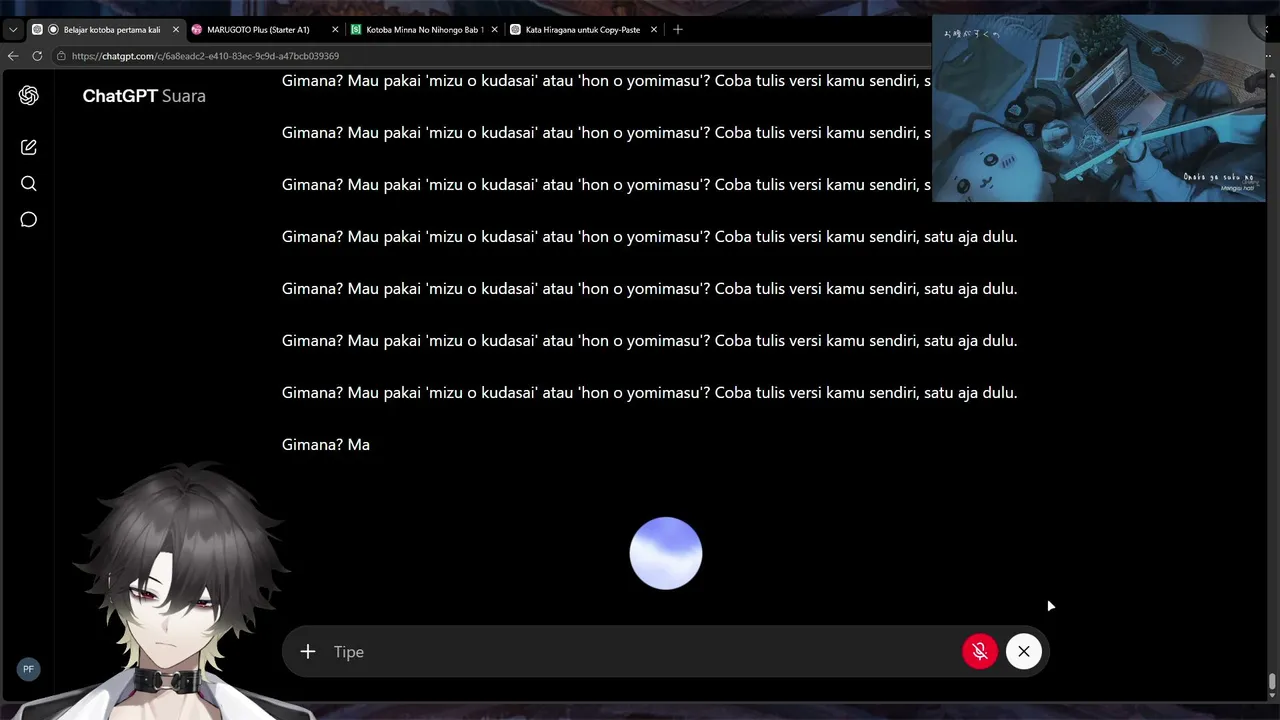The width and height of the screenshot is (1280, 720).
Task: Open the chat bubble icon in the sidebar
Action: coord(28,220)
